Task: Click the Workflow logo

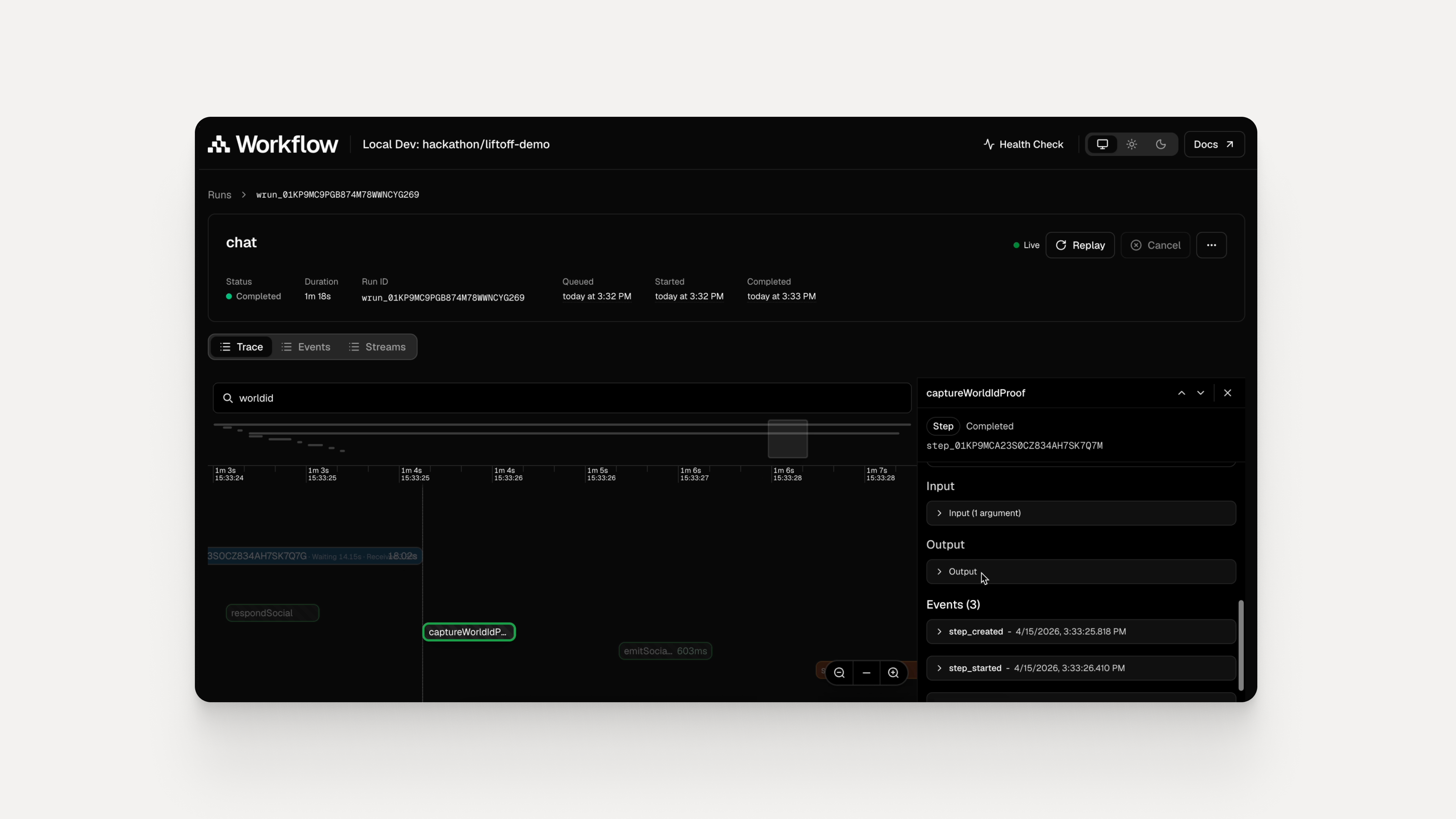Action: [x=273, y=144]
